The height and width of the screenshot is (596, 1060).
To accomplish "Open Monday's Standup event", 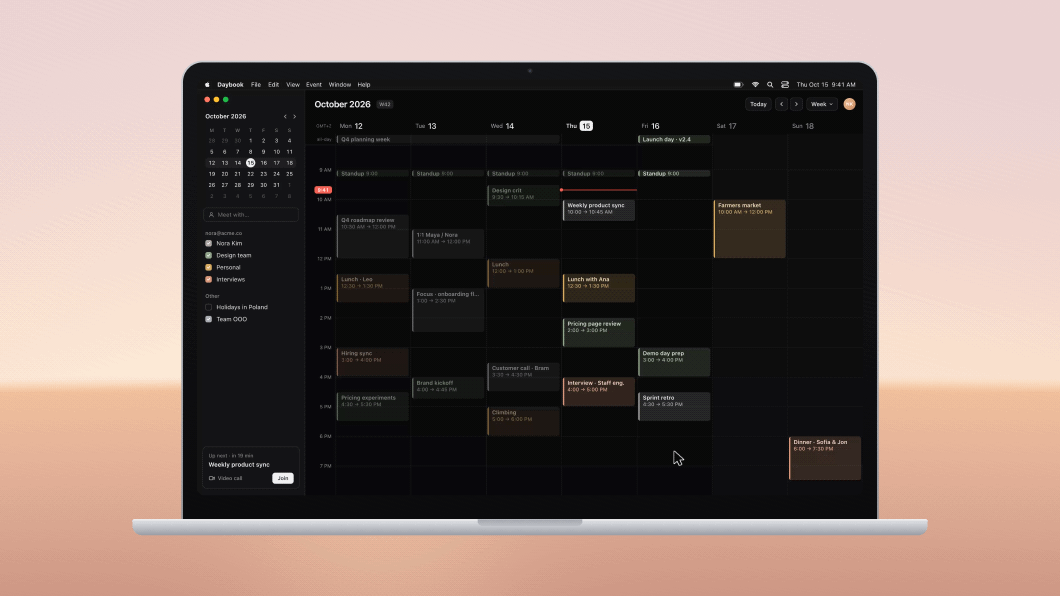I will 372,174.
